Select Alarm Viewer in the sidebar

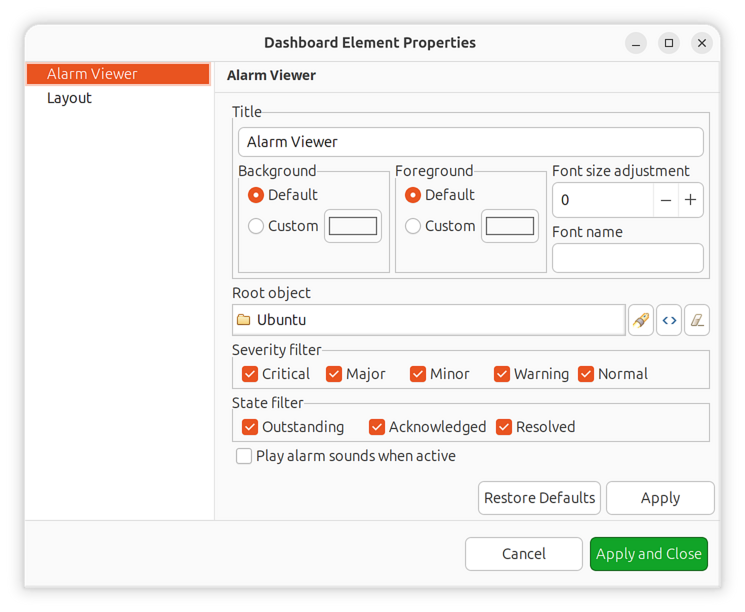point(92,74)
